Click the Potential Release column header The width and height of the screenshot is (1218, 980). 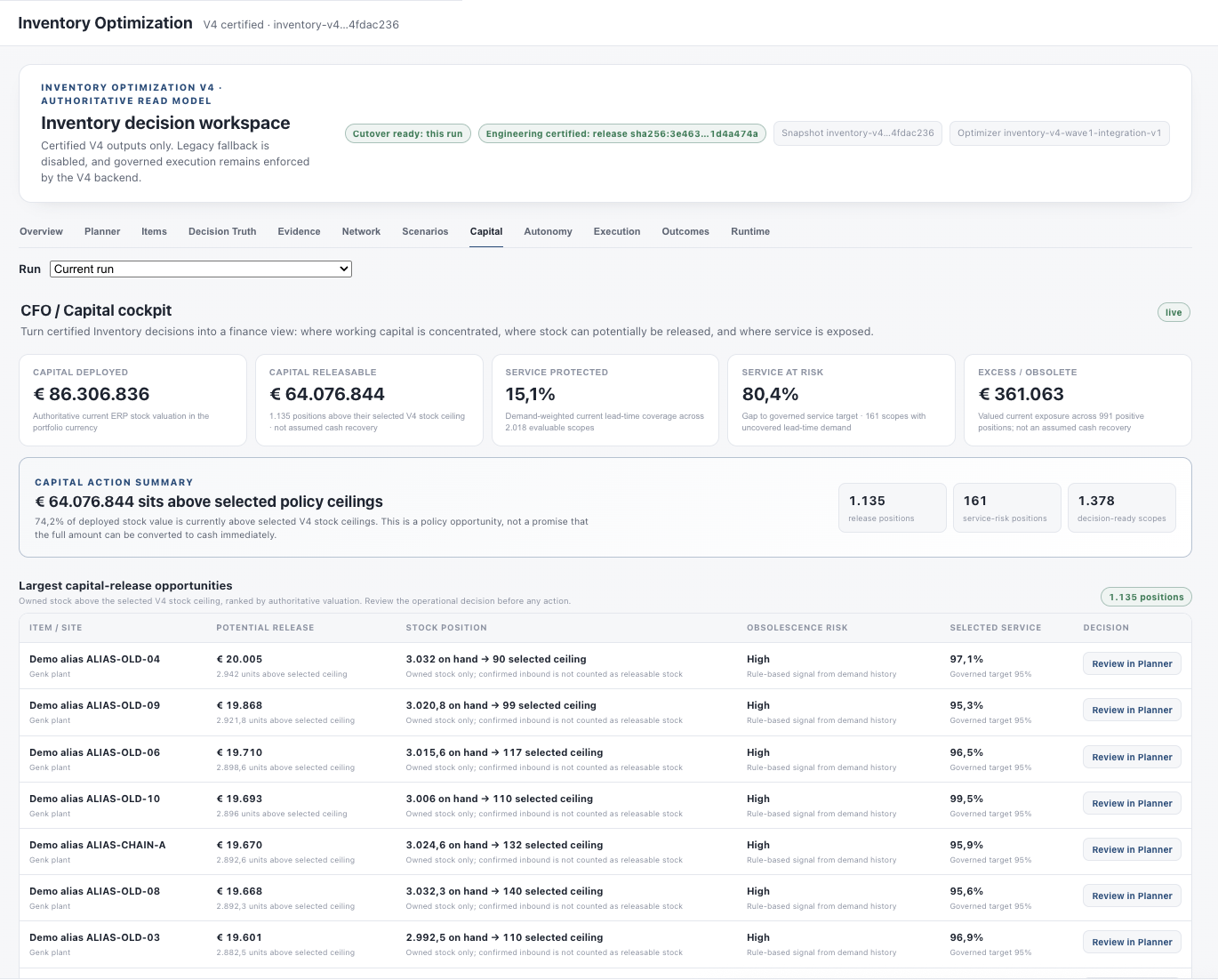click(x=265, y=628)
